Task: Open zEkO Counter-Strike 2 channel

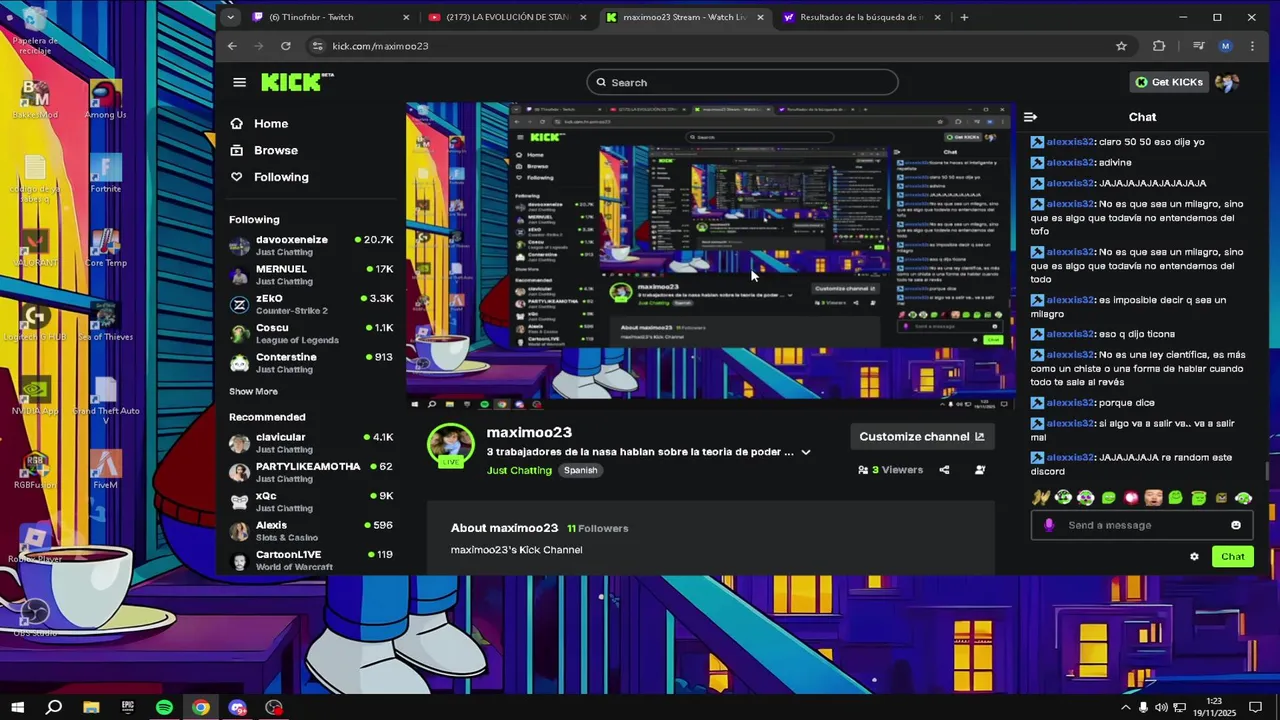Action: [x=311, y=304]
